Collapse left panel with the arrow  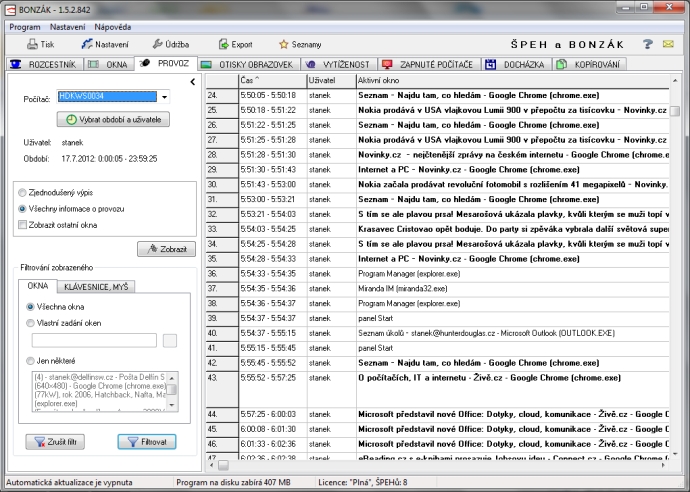[193, 81]
